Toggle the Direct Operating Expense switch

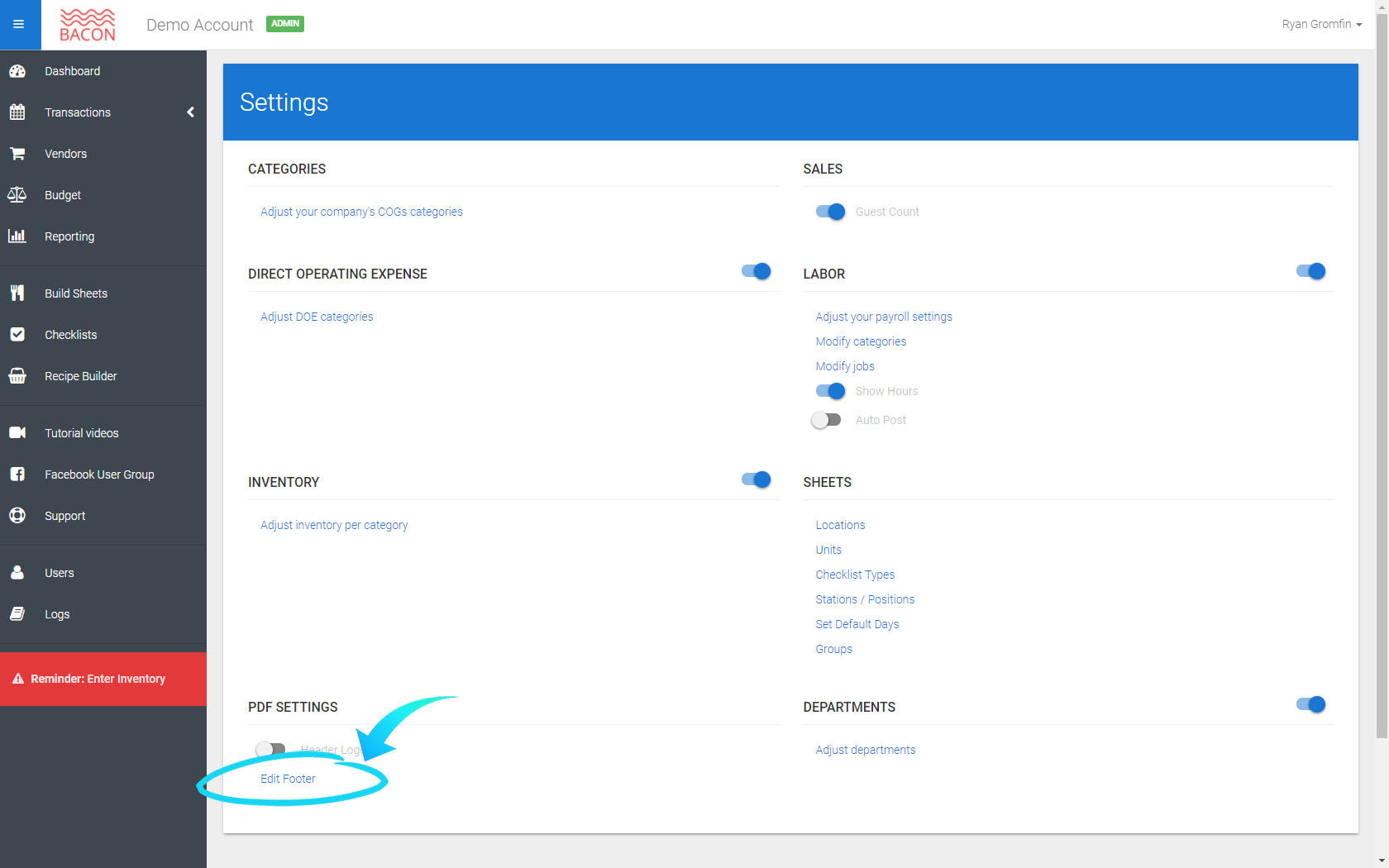click(x=757, y=271)
